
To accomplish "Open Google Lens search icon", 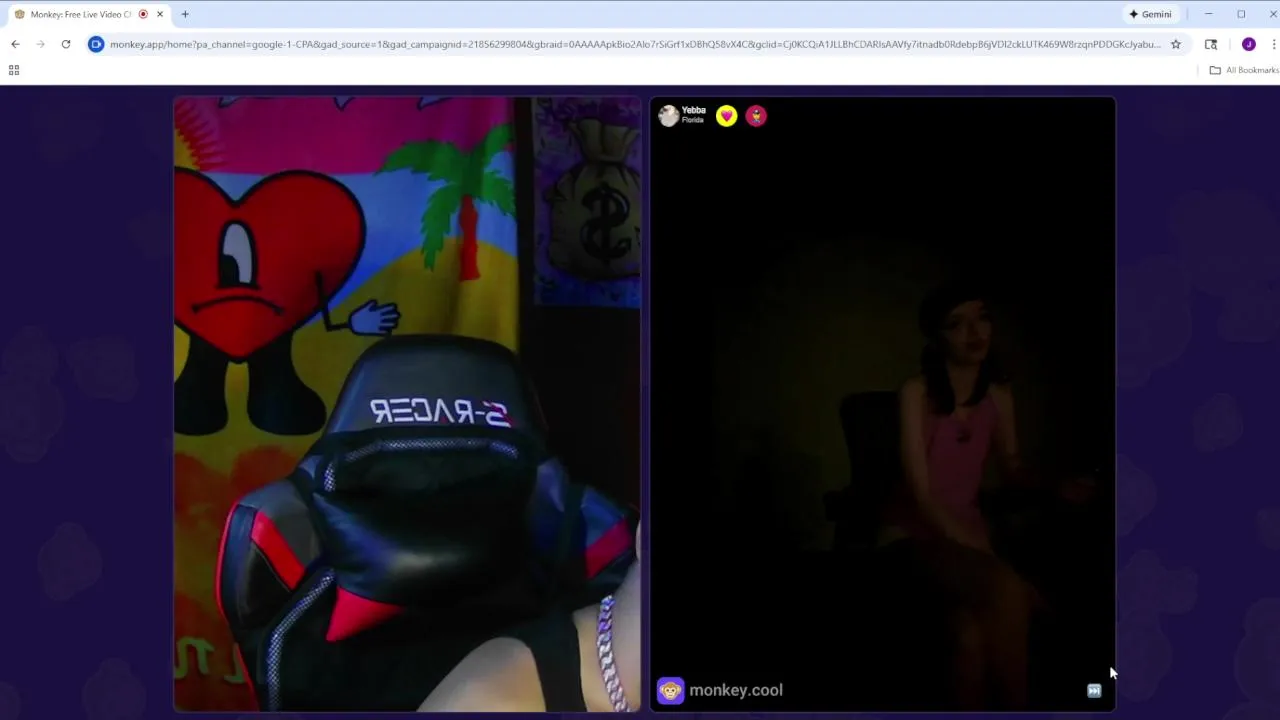I will pos(1211,44).
